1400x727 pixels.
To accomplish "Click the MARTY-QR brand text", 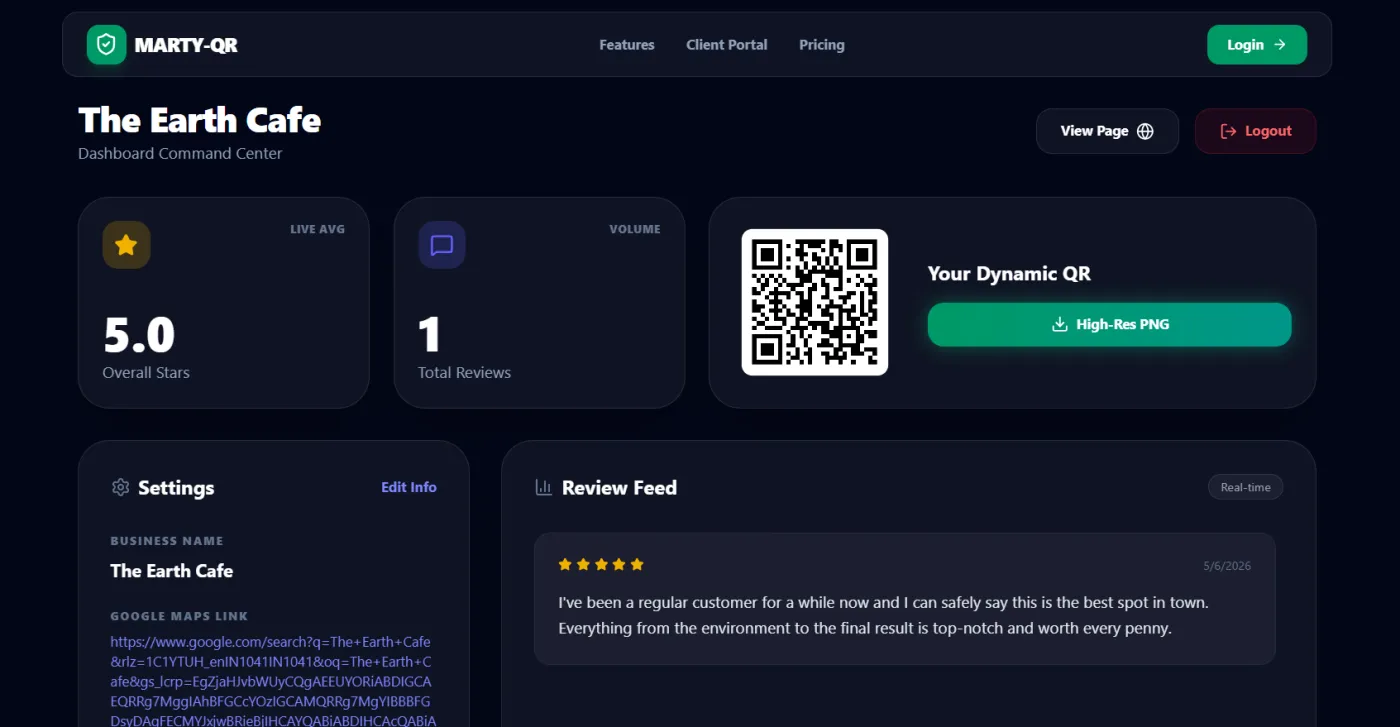I will click(186, 45).
